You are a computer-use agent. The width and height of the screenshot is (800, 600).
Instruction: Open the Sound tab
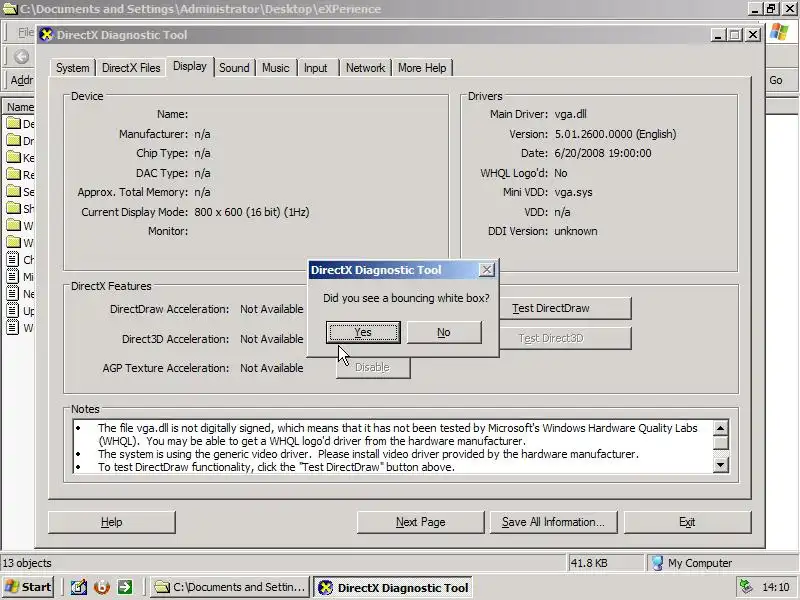point(234,68)
